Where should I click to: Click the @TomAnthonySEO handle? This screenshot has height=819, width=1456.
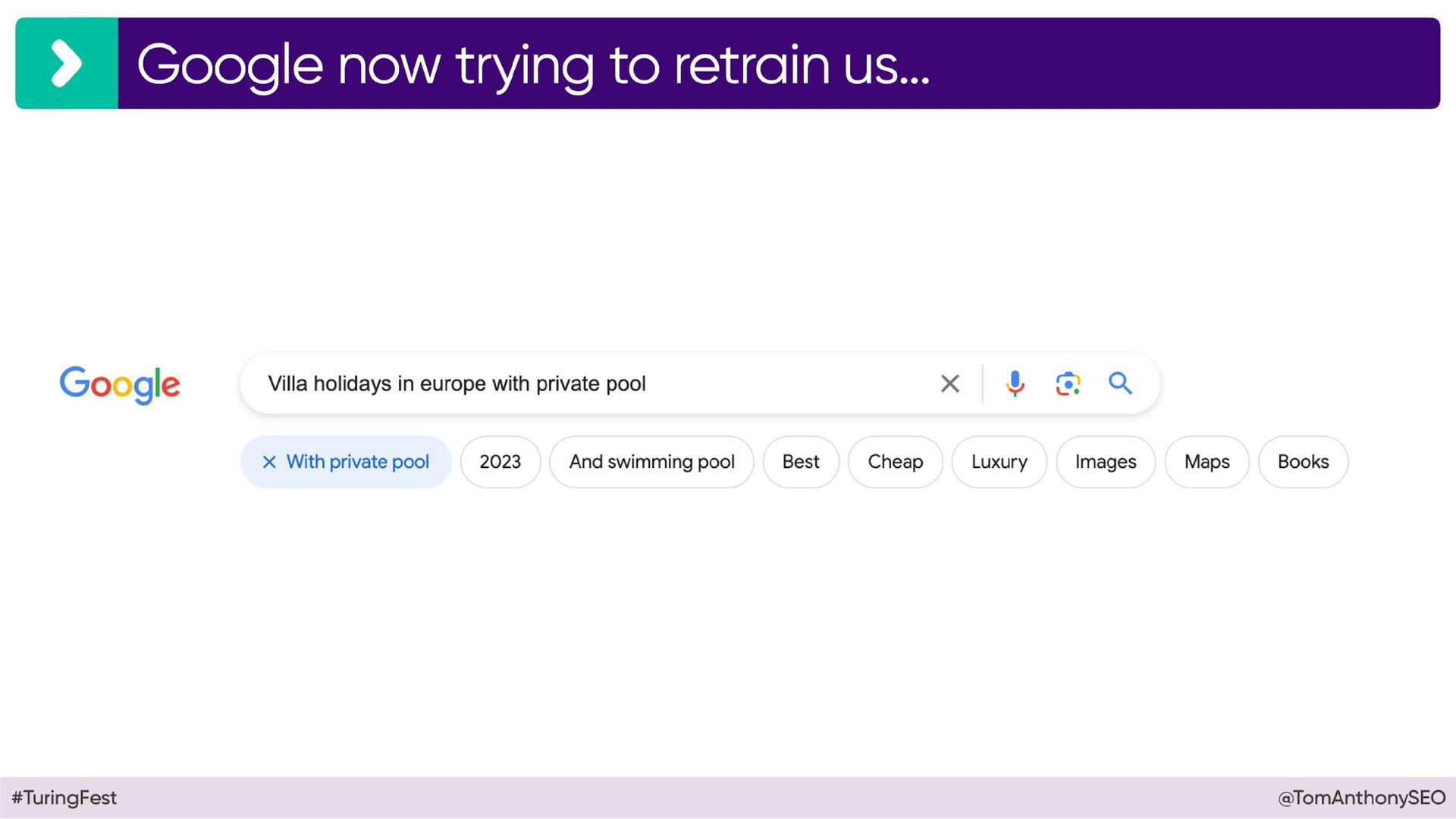pos(1362,798)
